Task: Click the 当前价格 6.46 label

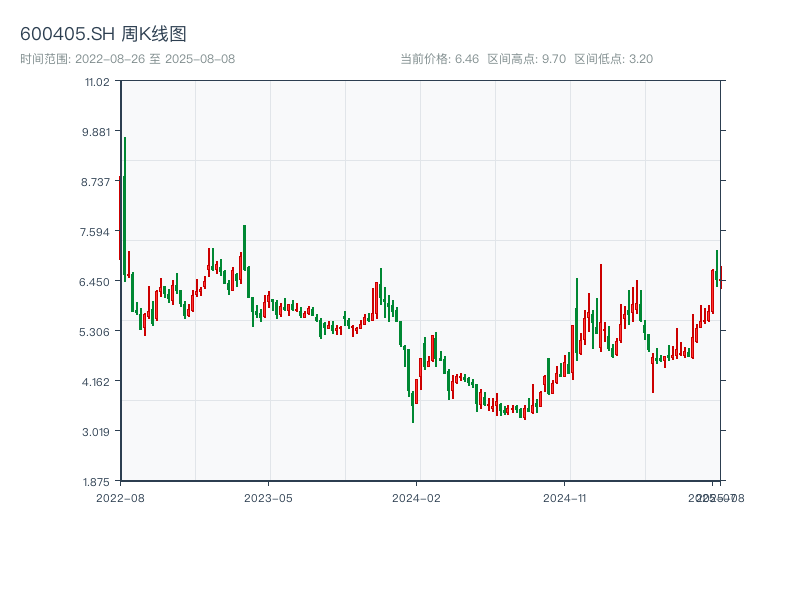Action: [439, 59]
